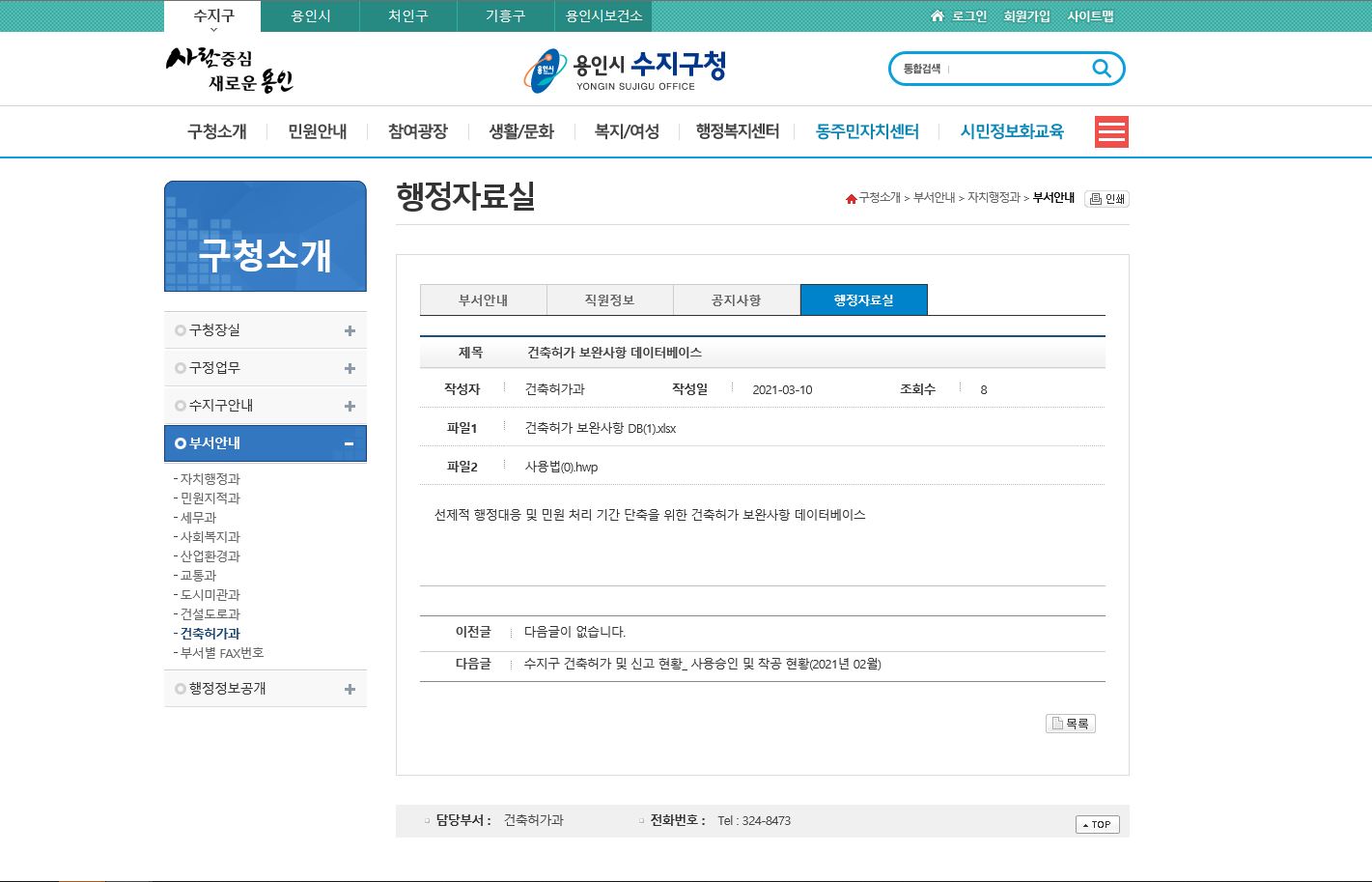The width and height of the screenshot is (1372, 882).
Task: Click the 사람중심 새로운 용인 slogan logo
Action: (x=229, y=71)
